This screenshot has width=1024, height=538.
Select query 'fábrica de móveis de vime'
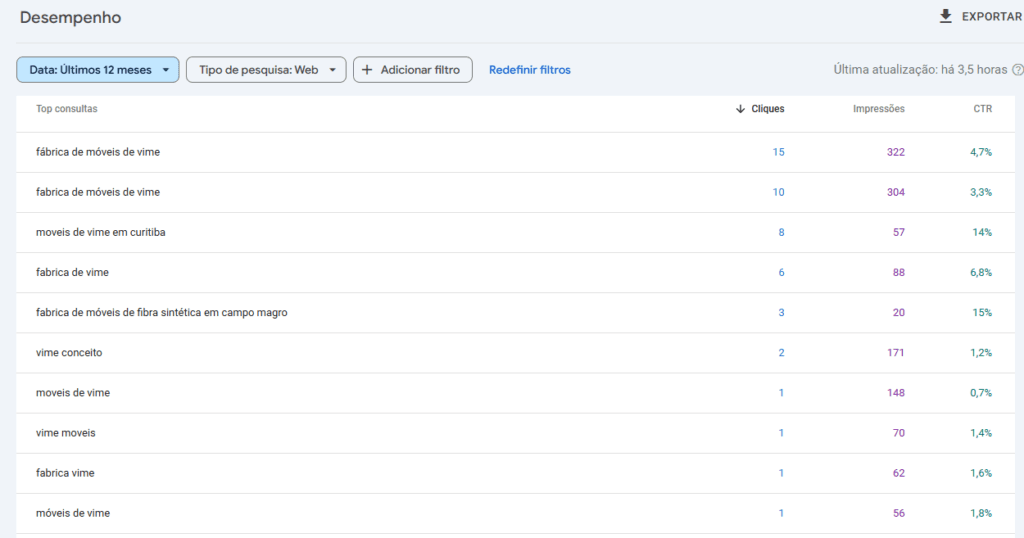click(x=98, y=152)
